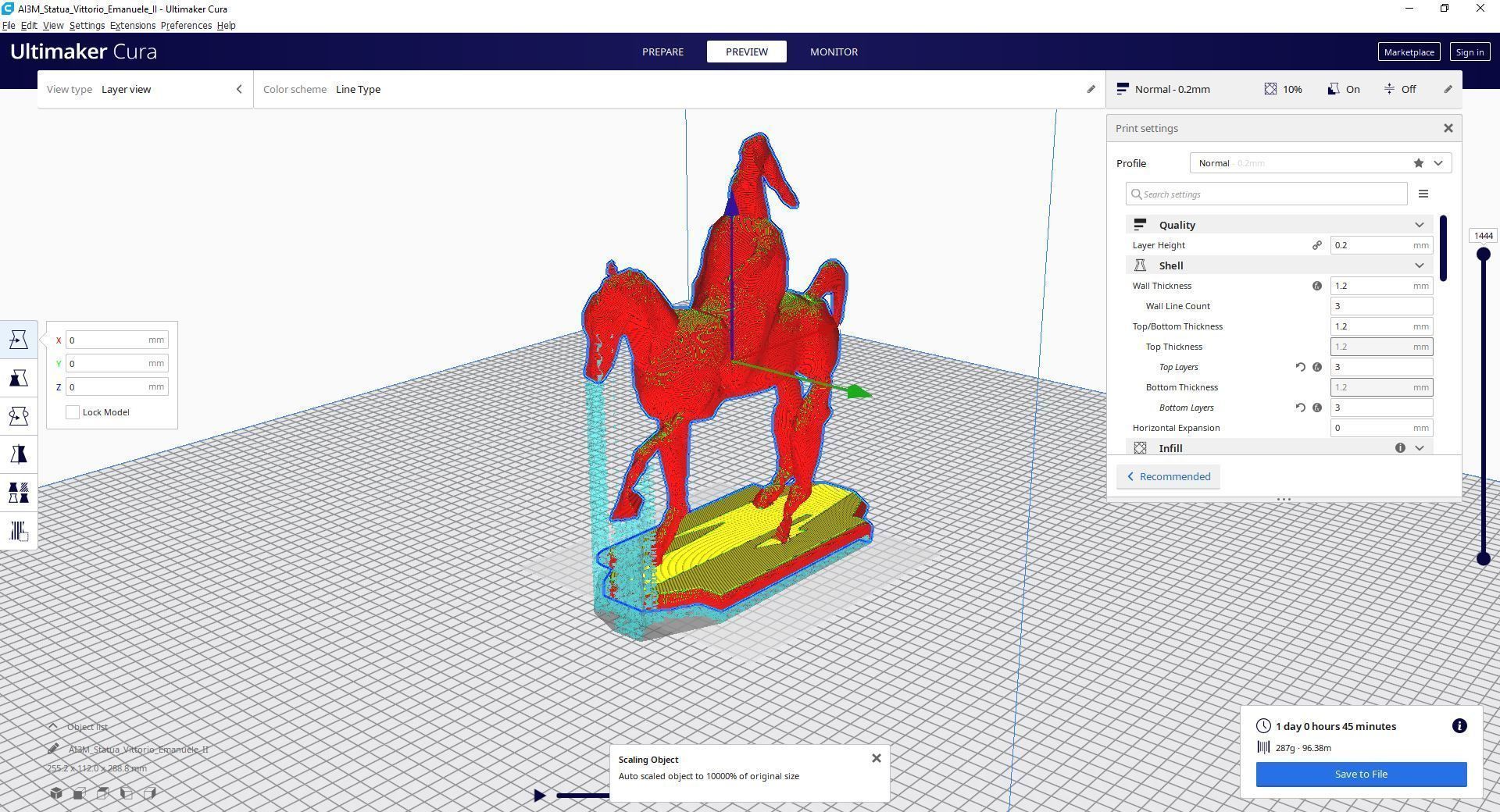The image size is (1500, 812).
Task: Collapse the View type panel chevron
Action: click(x=239, y=89)
